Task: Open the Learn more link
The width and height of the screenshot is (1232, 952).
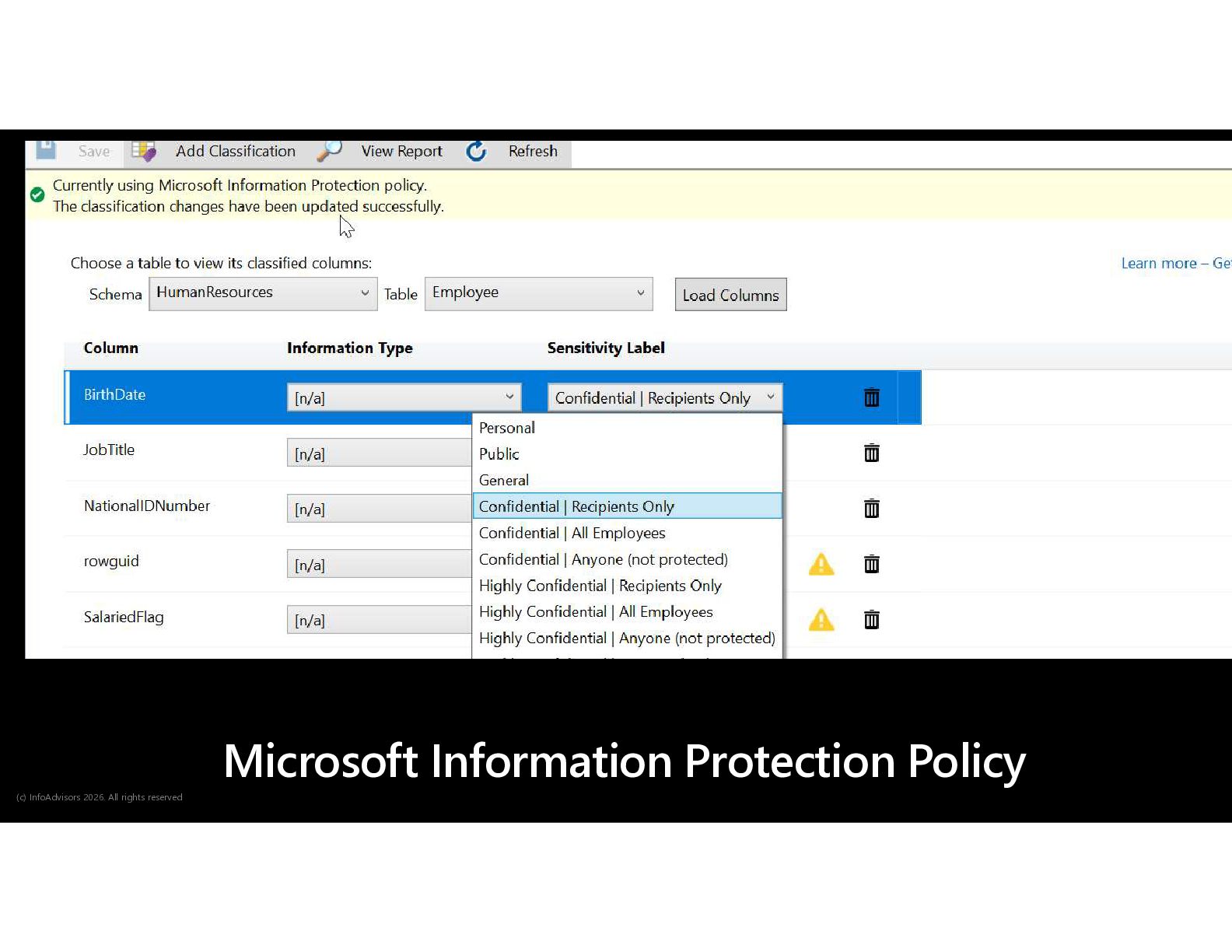Action: pyautogui.click(x=1176, y=263)
